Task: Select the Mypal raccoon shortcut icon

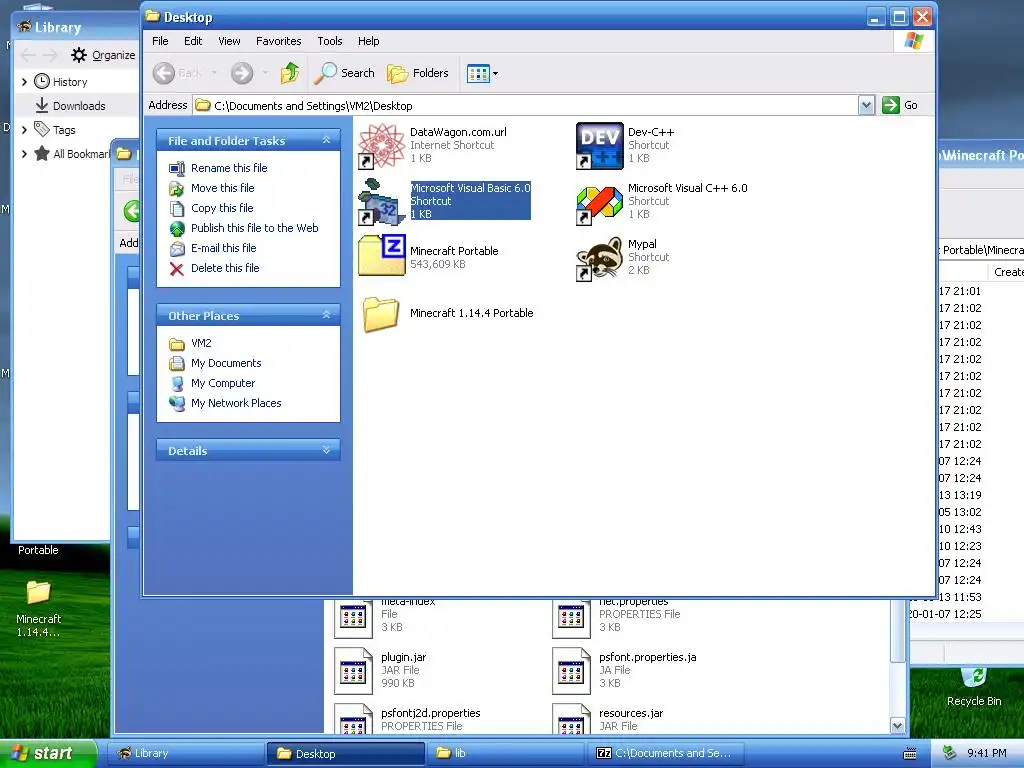Action: point(600,259)
